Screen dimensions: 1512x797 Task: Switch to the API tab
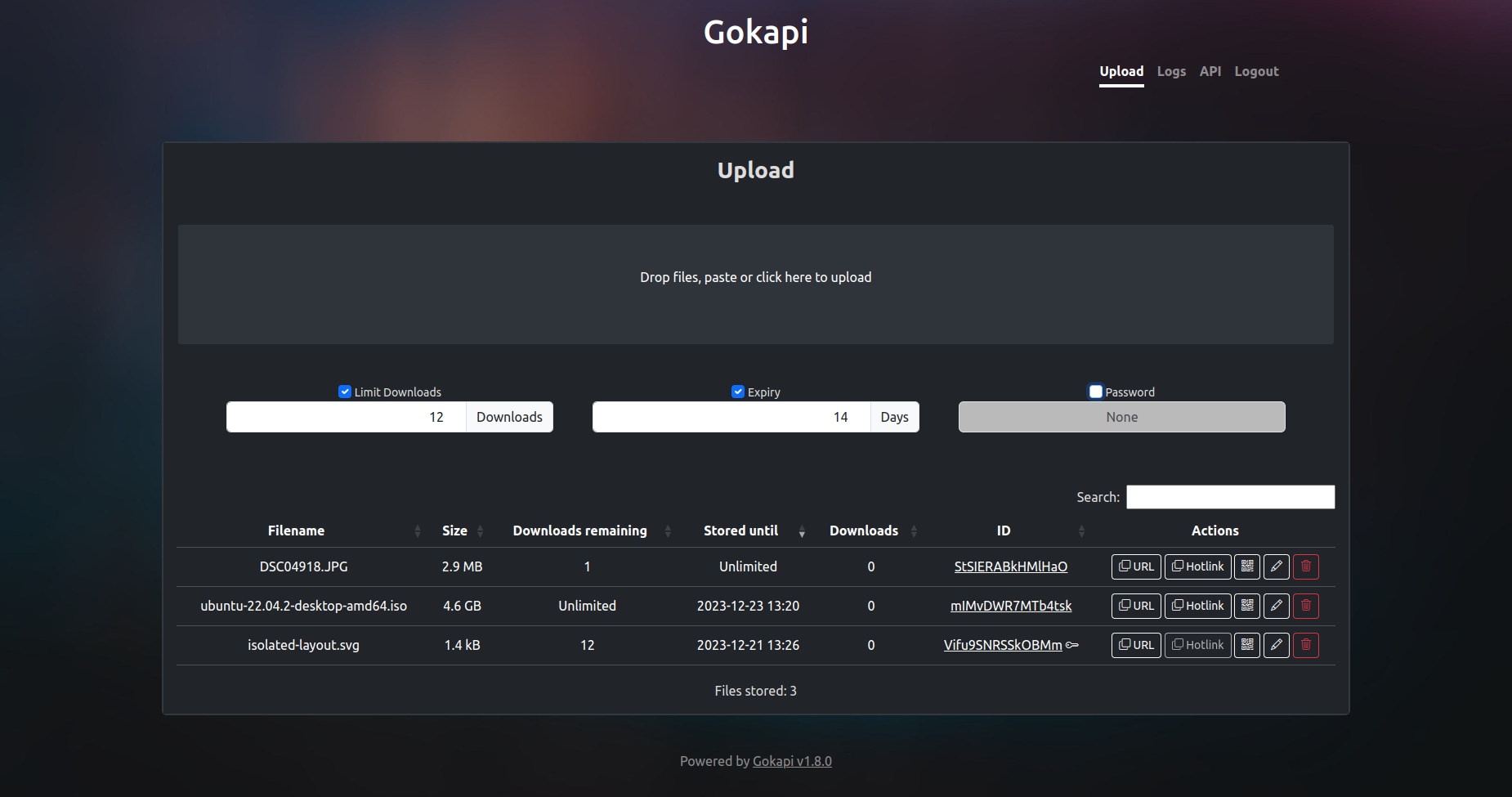click(x=1210, y=71)
